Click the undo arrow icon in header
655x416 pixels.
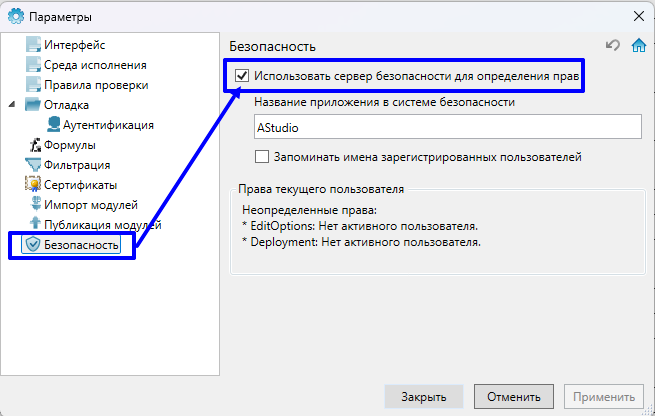click(x=614, y=46)
